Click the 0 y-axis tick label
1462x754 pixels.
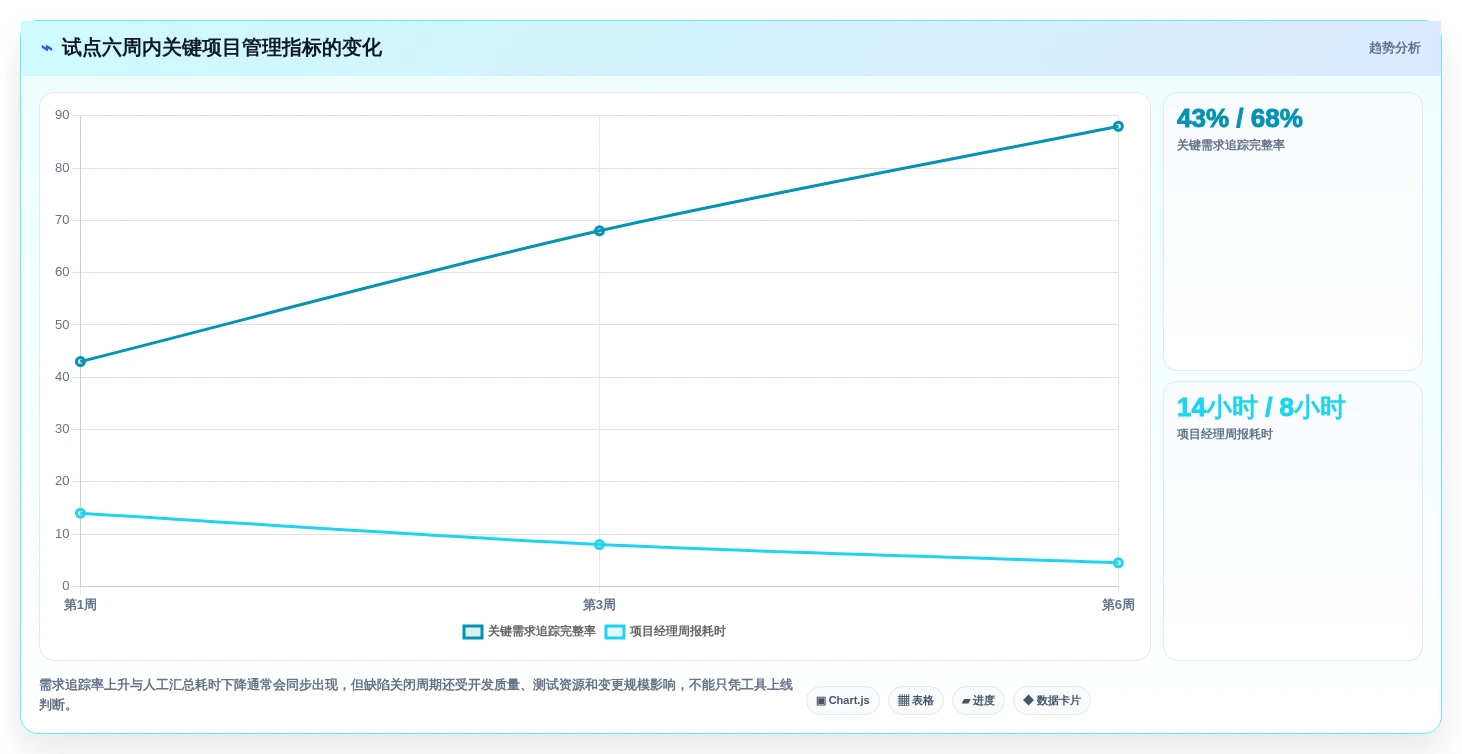tap(66, 586)
